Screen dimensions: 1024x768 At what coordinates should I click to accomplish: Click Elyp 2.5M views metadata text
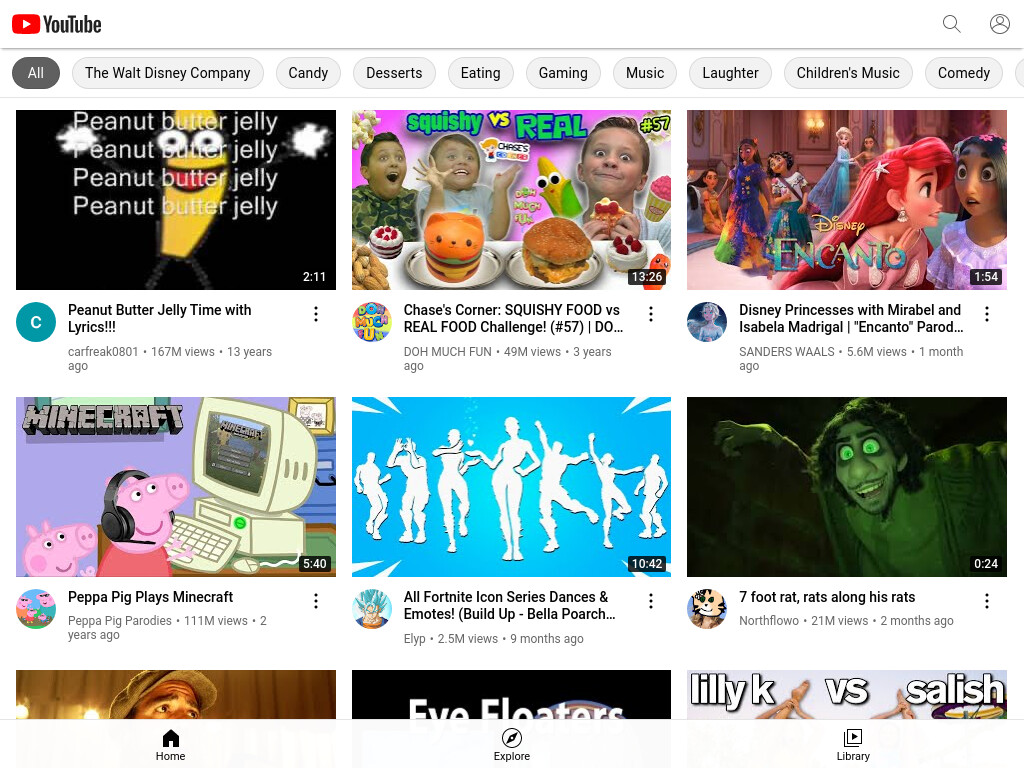[493, 639]
